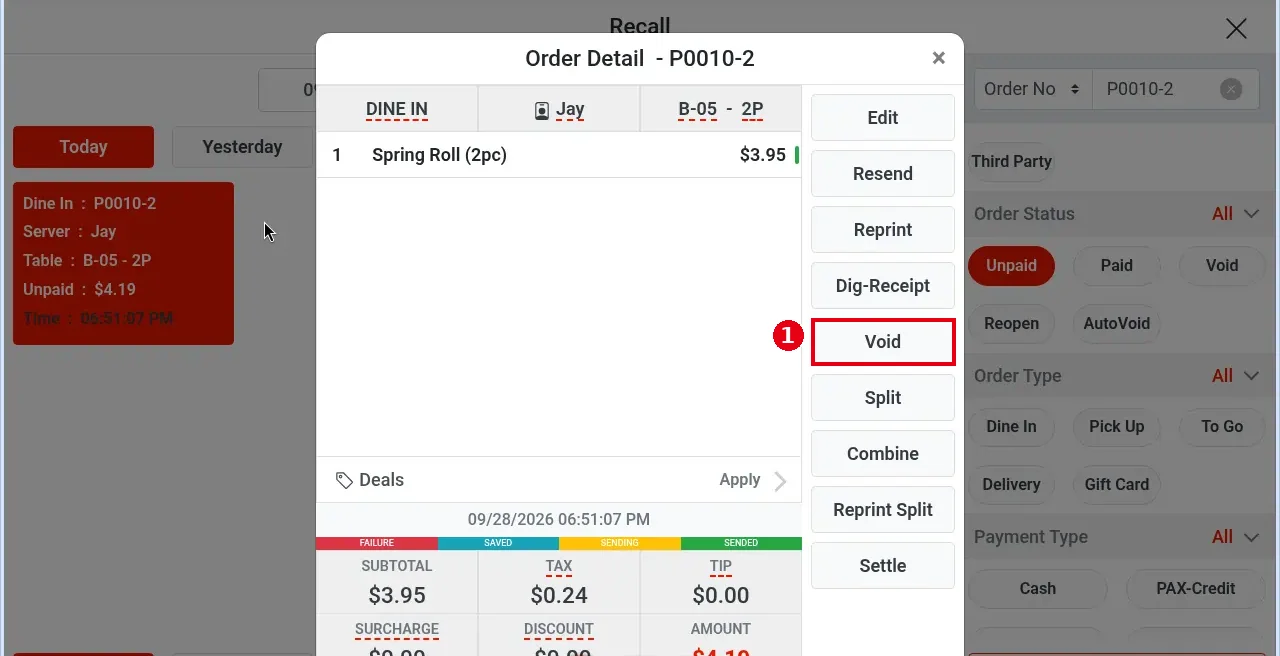The height and width of the screenshot is (656, 1280).
Task: Collapse the Order Status filter section
Action: 1251,213
